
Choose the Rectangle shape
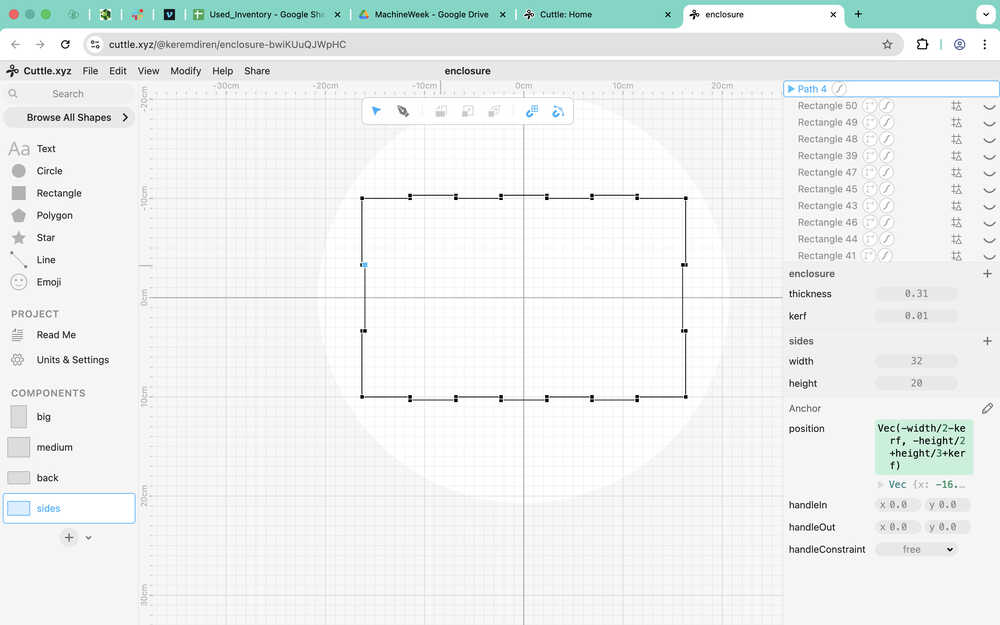coord(59,193)
